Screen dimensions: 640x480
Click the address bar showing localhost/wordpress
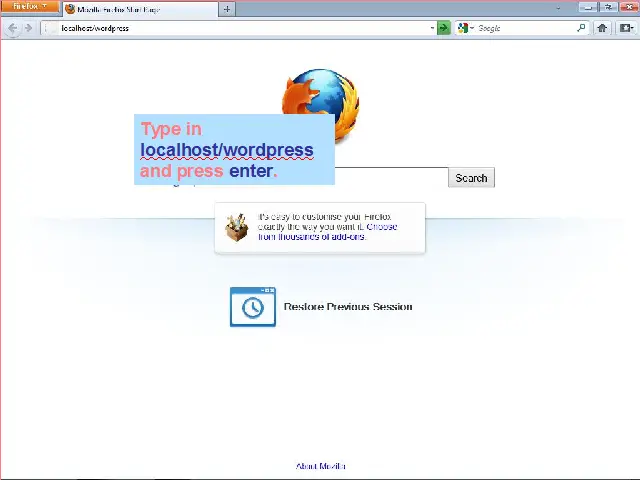pyautogui.click(x=230, y=28)
